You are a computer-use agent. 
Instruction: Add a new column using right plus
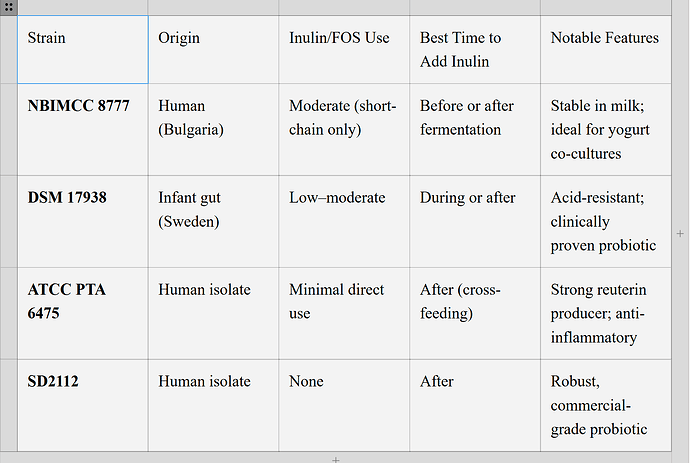(680, 232)
